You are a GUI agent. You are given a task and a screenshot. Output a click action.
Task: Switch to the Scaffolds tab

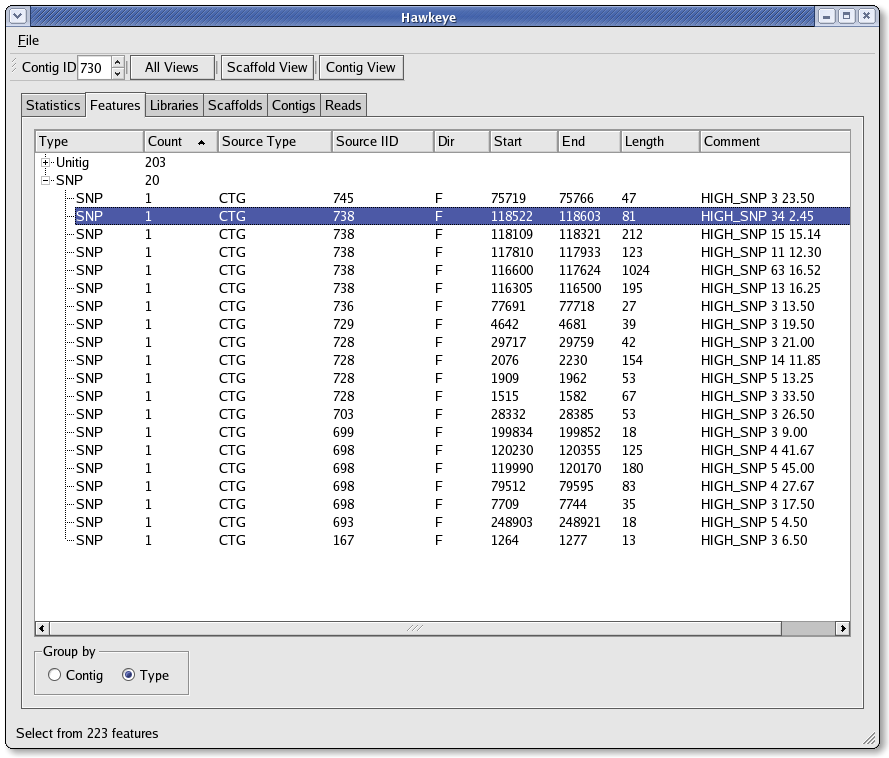point(235,105)
